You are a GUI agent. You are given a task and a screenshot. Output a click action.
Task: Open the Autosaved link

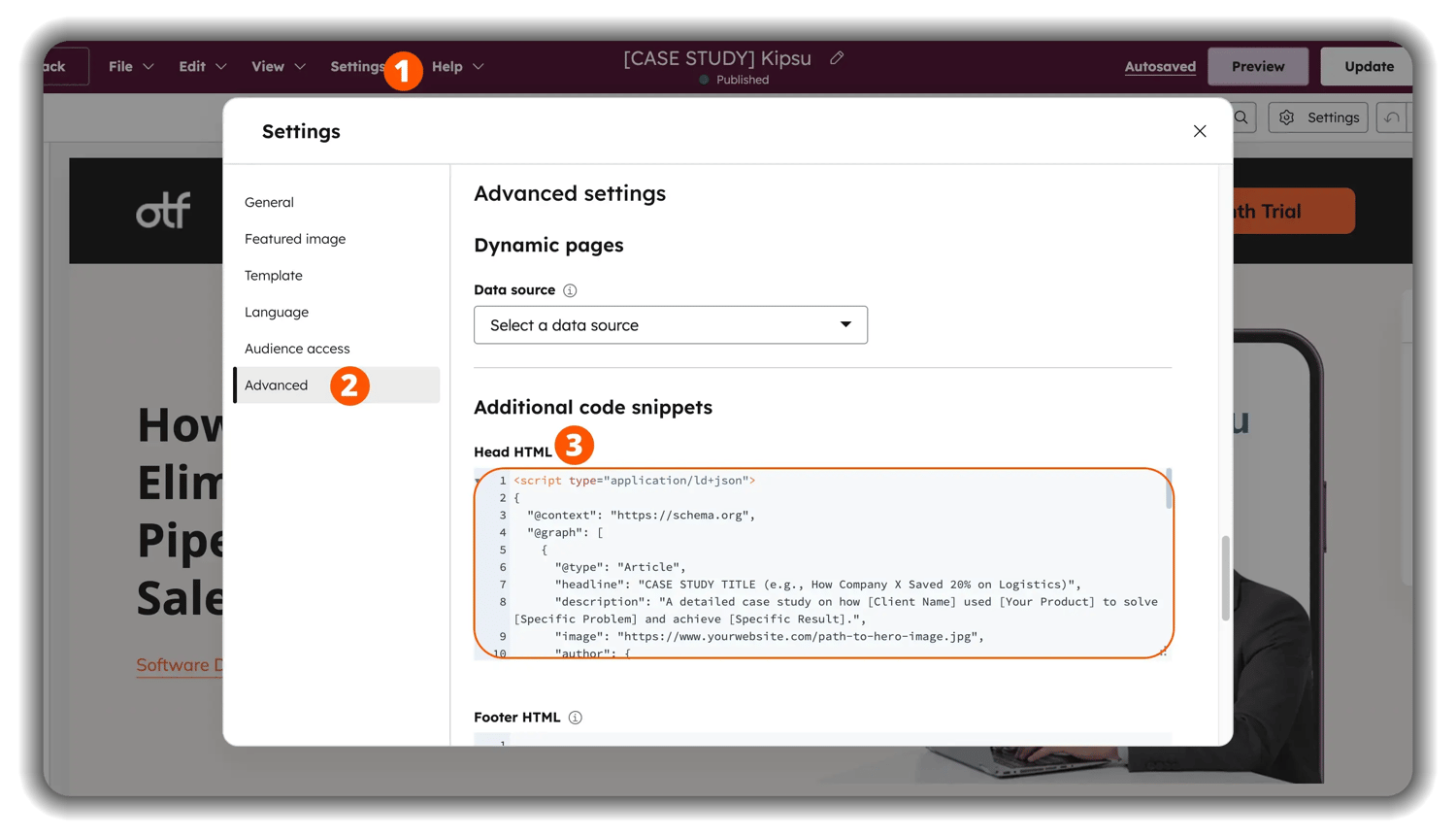(x=1160, y=66)
